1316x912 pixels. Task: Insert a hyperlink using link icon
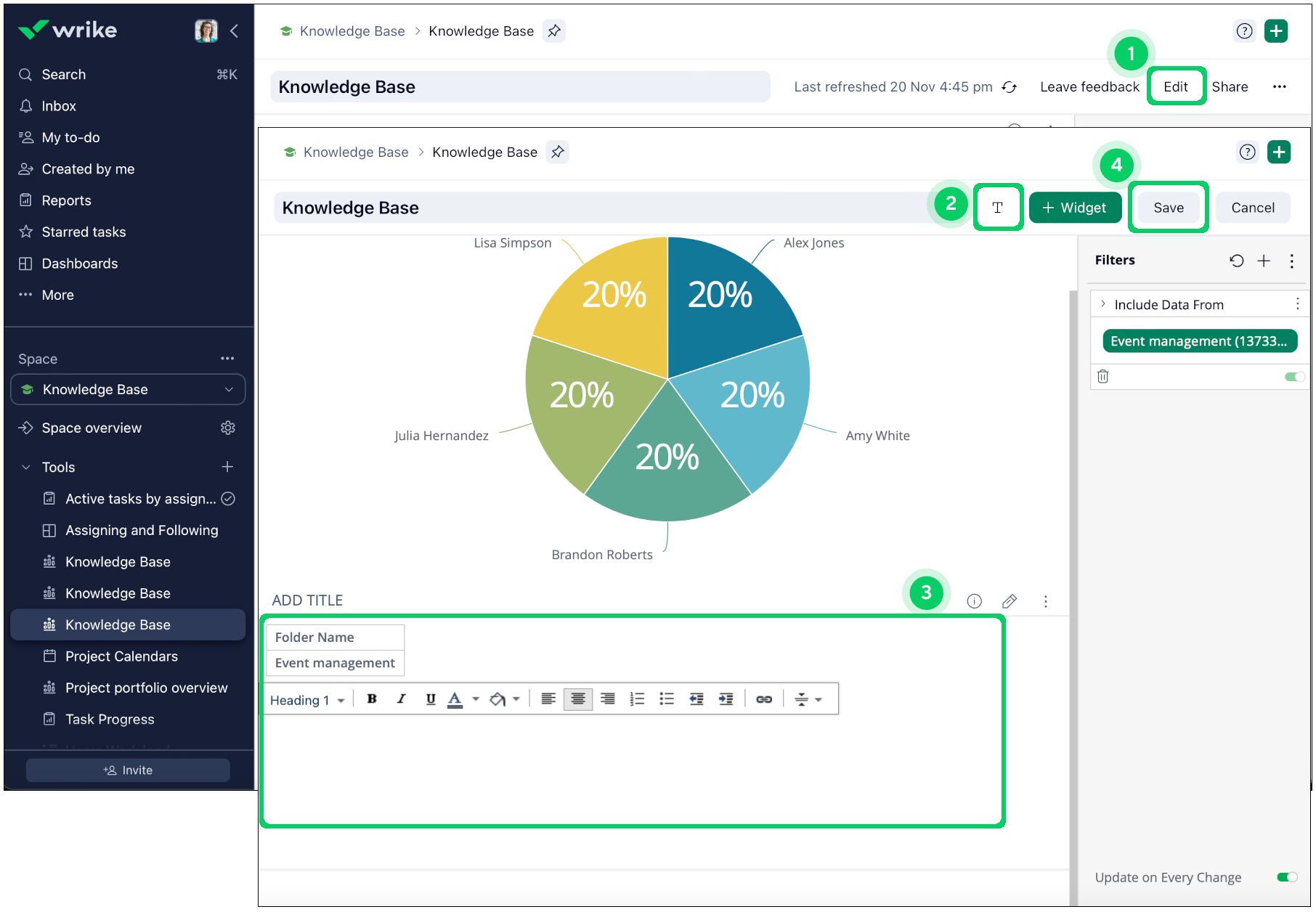(x=764, y=699)
